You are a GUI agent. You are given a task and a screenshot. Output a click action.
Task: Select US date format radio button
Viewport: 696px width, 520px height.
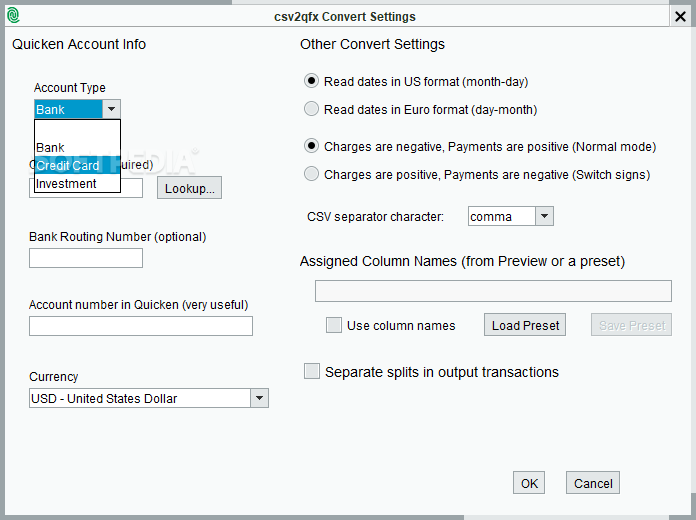(311, 81)
